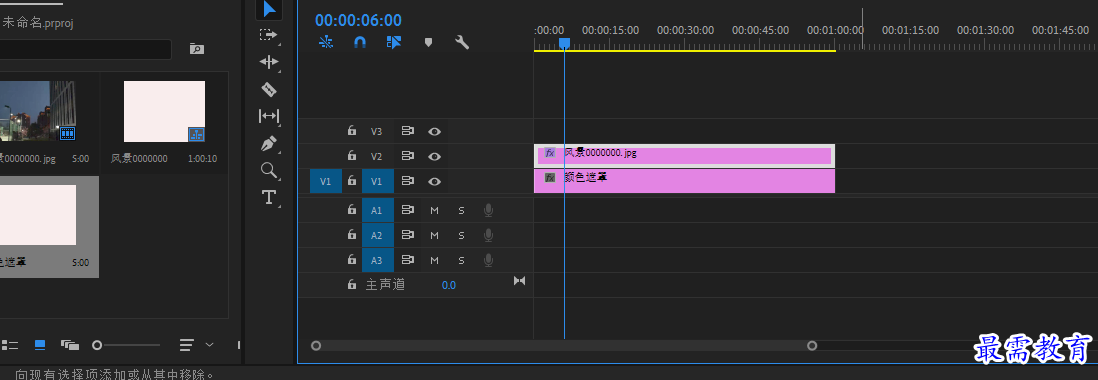Screen dimensions: 1098x380
Task: Target the V3 track label
Action: tap(377, 131)
